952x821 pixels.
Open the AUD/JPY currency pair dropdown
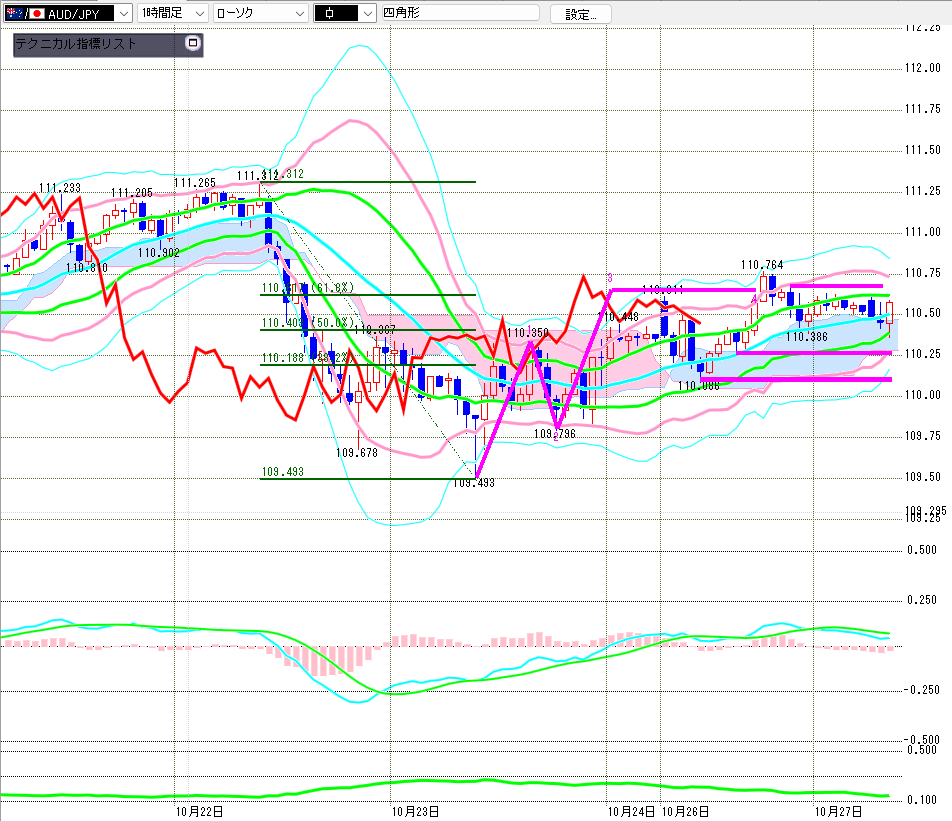[67, 13]
